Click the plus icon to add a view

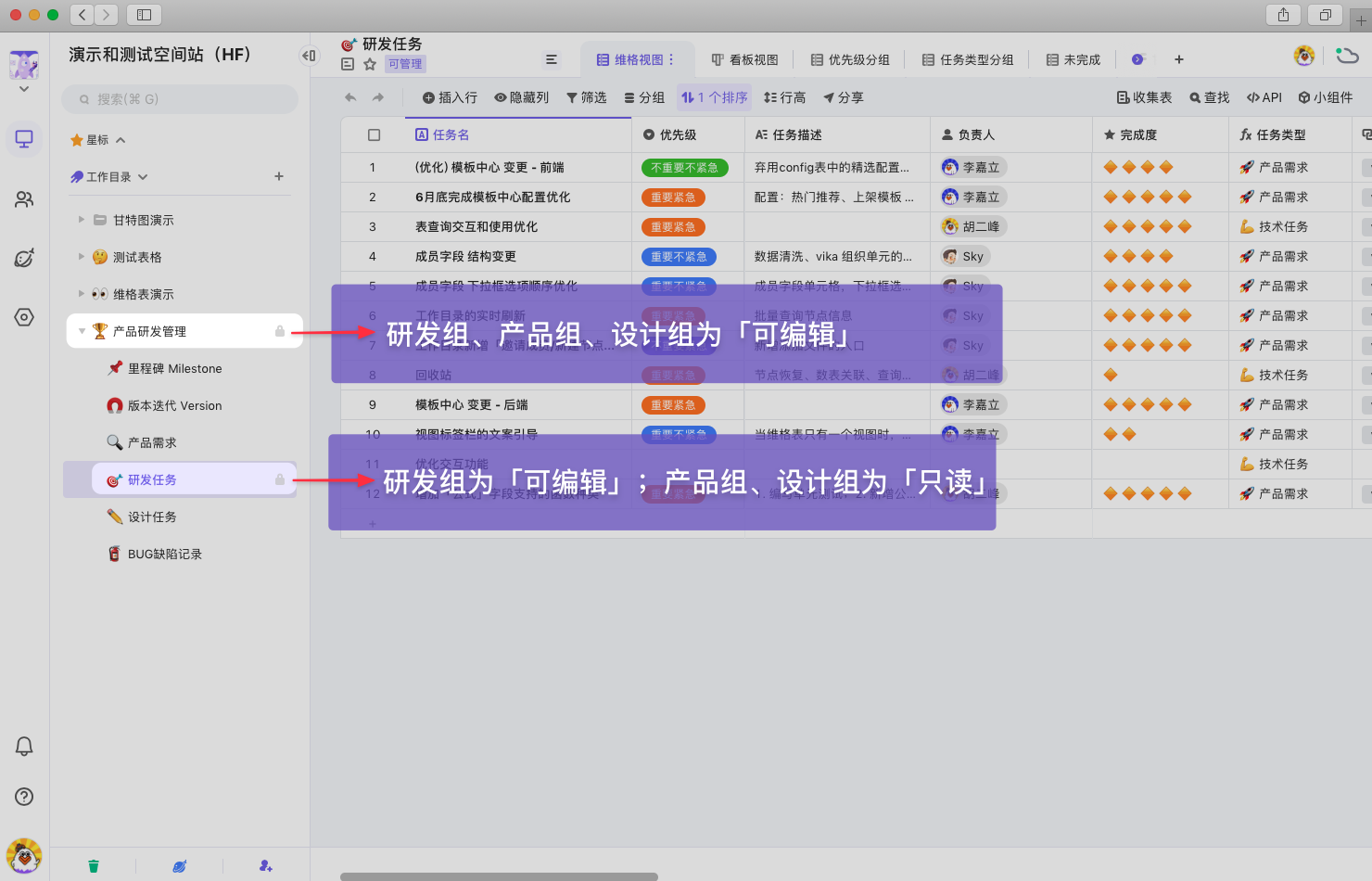click(x=1179, y=59)
